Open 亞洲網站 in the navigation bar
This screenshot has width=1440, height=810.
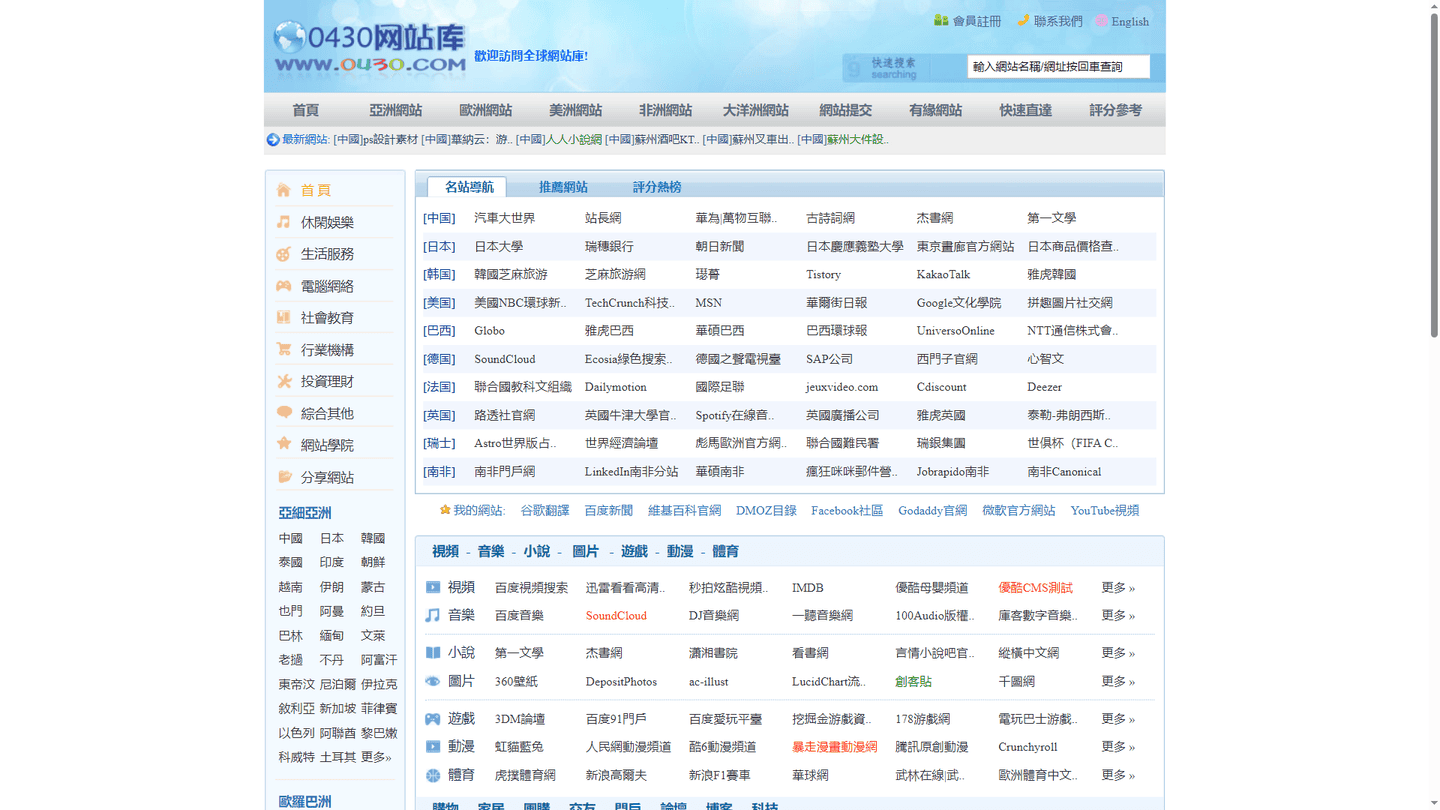point(396,110)
